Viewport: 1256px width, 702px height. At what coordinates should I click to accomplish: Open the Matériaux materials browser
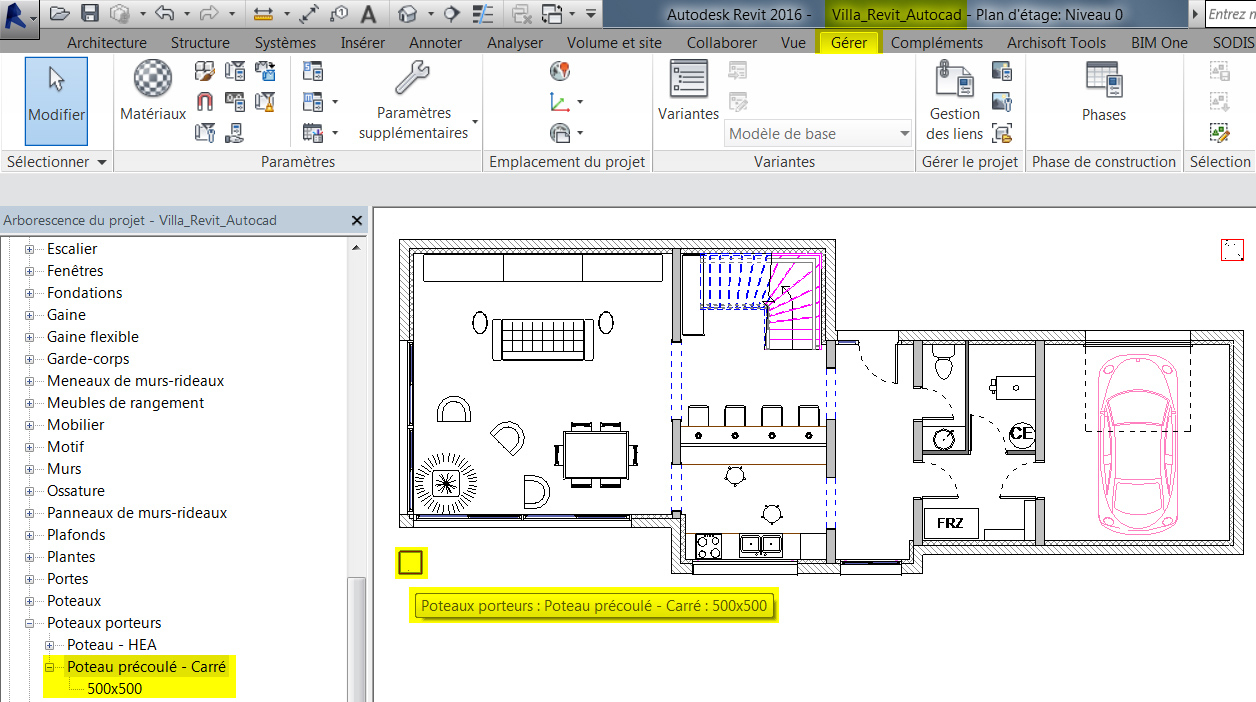coord(153,92)
